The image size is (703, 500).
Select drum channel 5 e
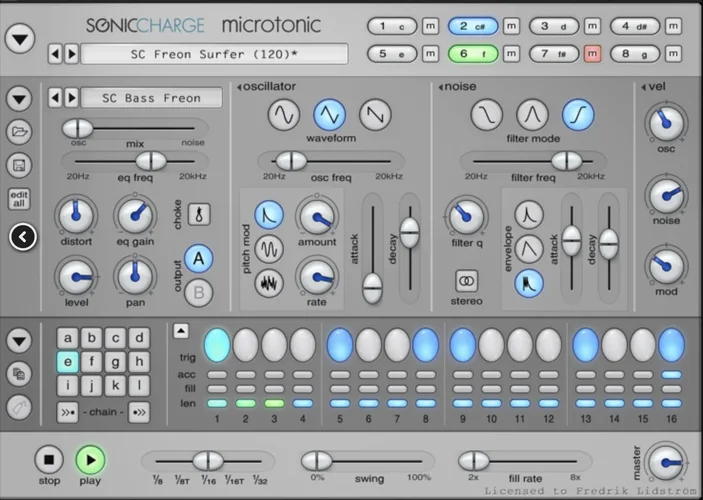click(x=392, y=54)
